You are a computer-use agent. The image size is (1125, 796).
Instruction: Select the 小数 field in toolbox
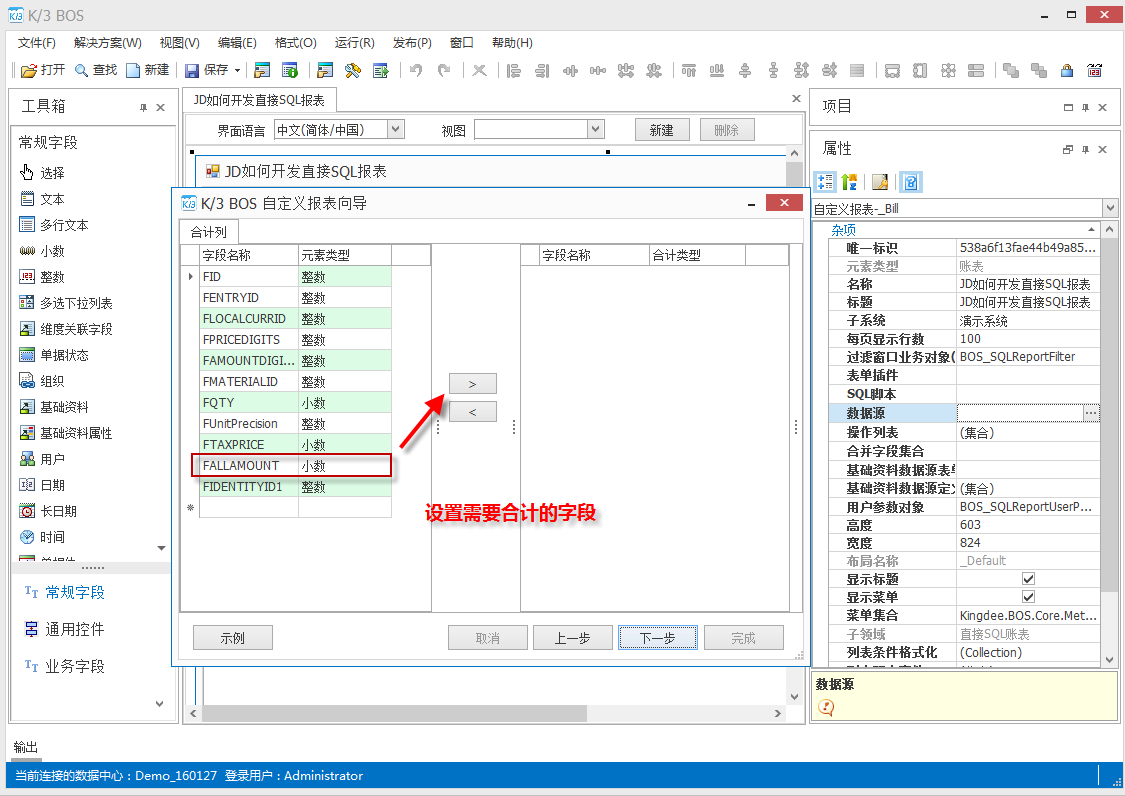(42, 251)
